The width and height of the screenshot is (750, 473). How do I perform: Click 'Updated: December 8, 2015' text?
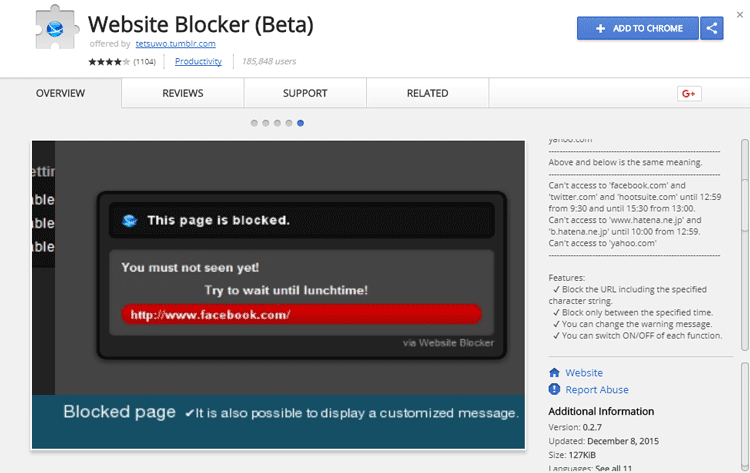(x=604, y=441)
